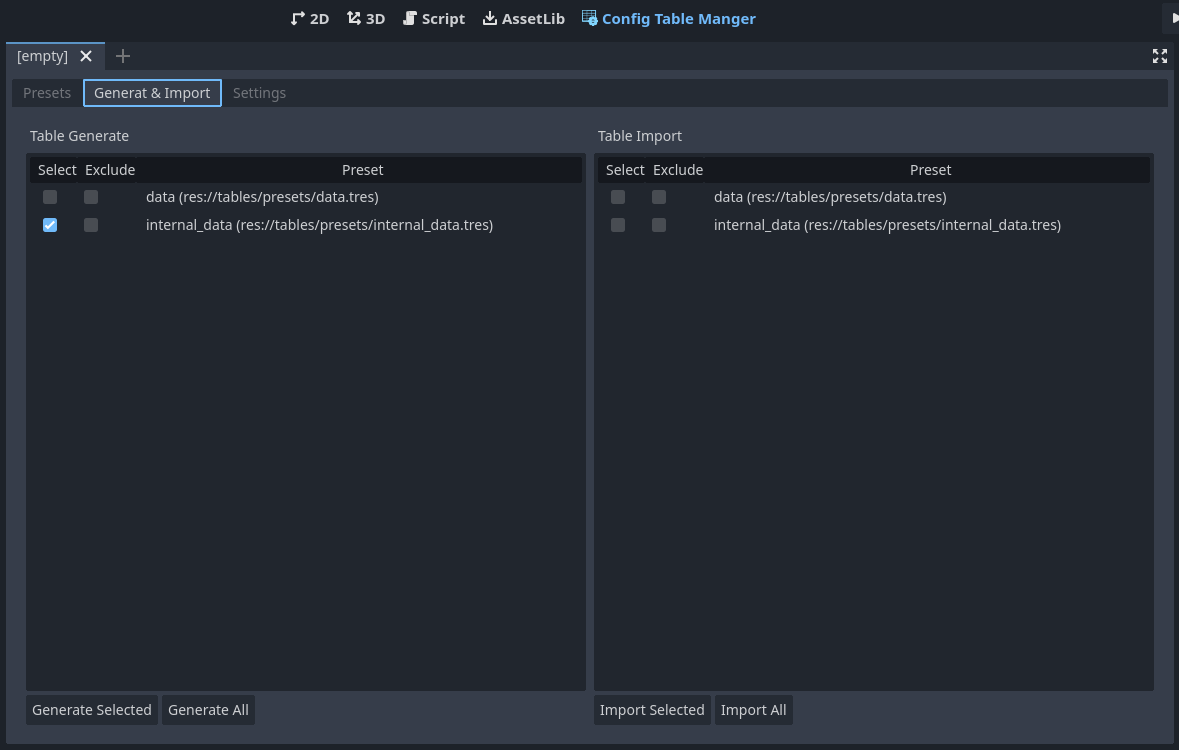Uncheck Select for internal_data in Table Generate
This screenshot has height=750, width=1179.
coord(50,225)
